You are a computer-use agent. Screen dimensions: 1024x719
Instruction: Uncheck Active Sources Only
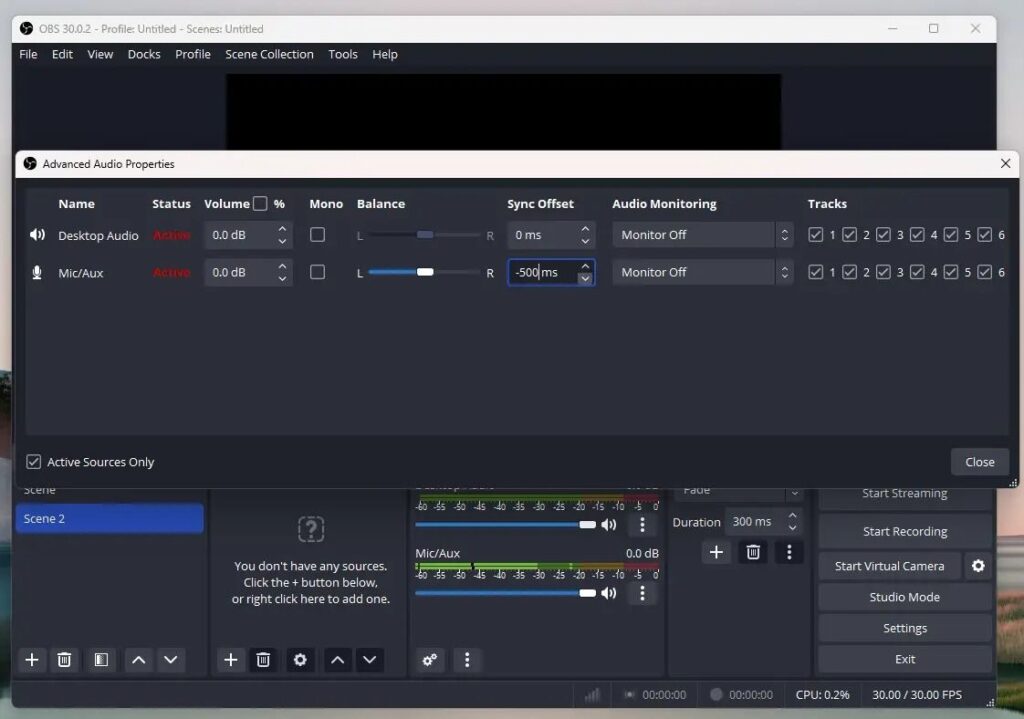[33, 462]
